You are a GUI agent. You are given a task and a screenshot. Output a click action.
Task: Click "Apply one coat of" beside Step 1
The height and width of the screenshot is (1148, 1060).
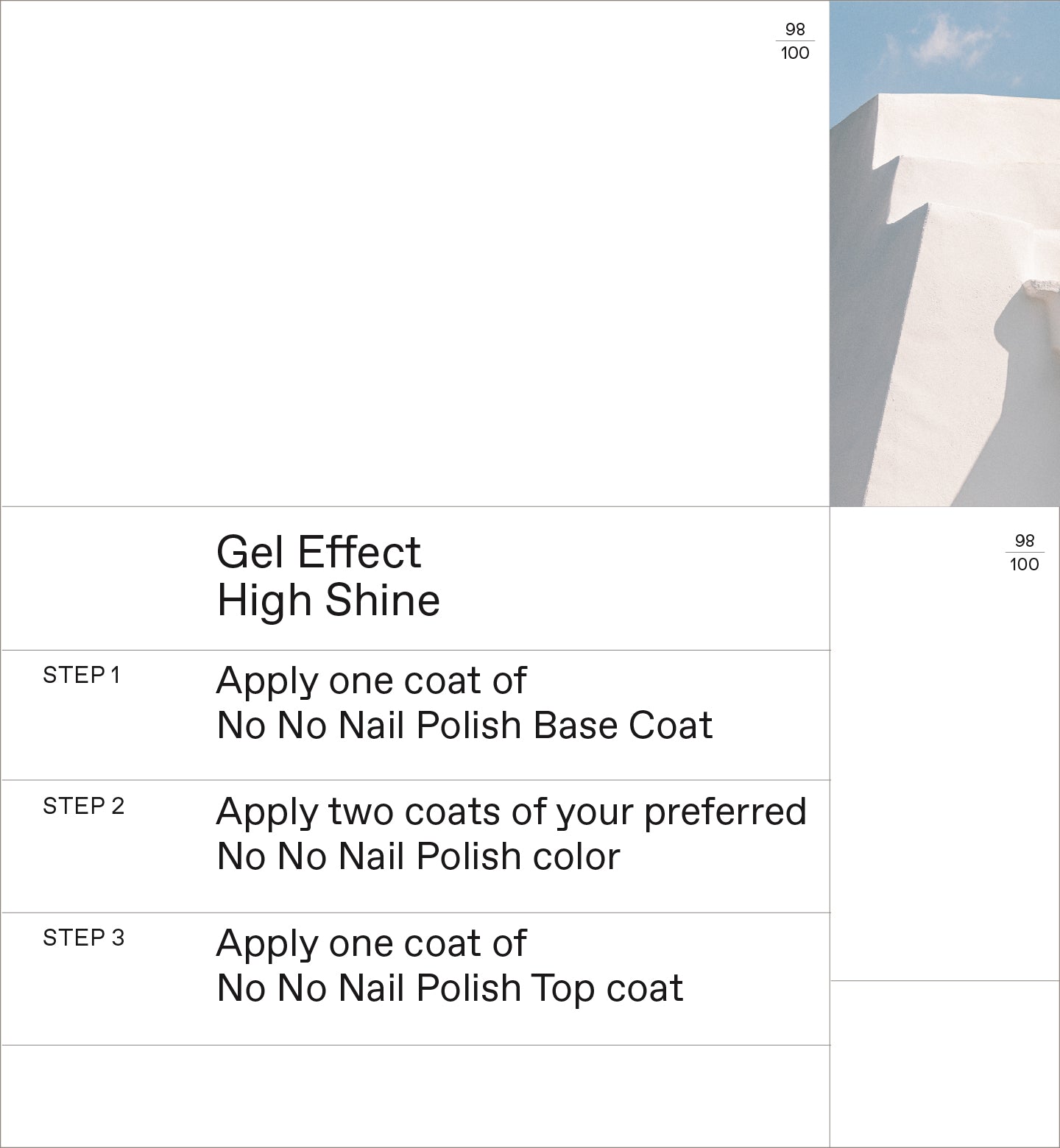(x=371, y=681)
